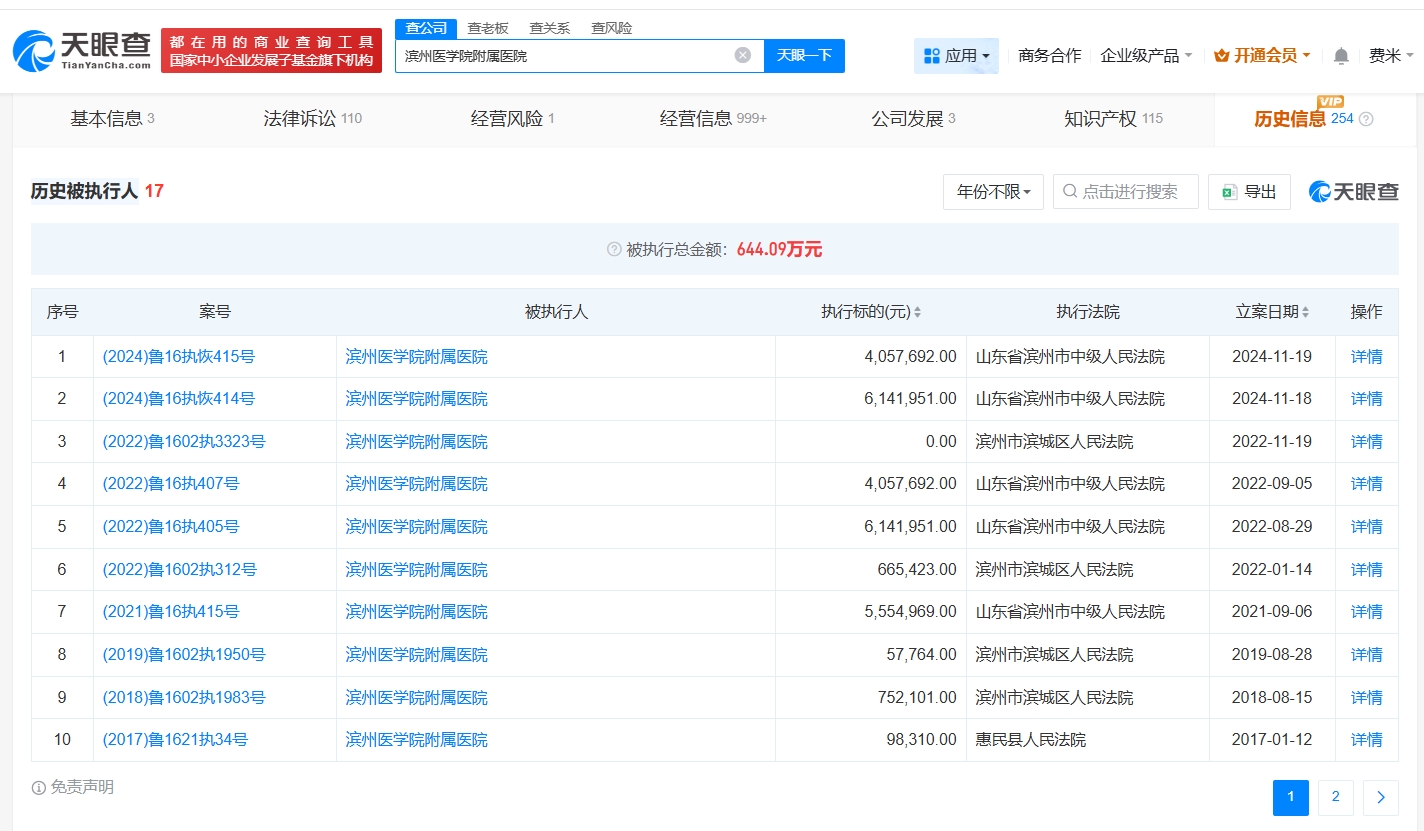Sort by 立案日期 column arrows

(1305, 312)
